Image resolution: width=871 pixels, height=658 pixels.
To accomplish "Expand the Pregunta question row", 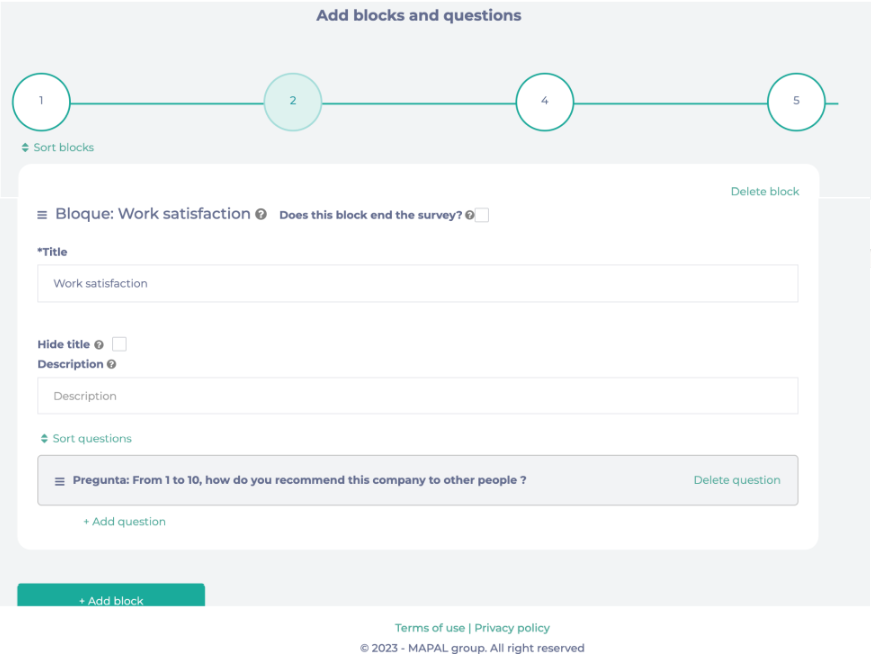I will pyautogui.click(x=300, y=481).
